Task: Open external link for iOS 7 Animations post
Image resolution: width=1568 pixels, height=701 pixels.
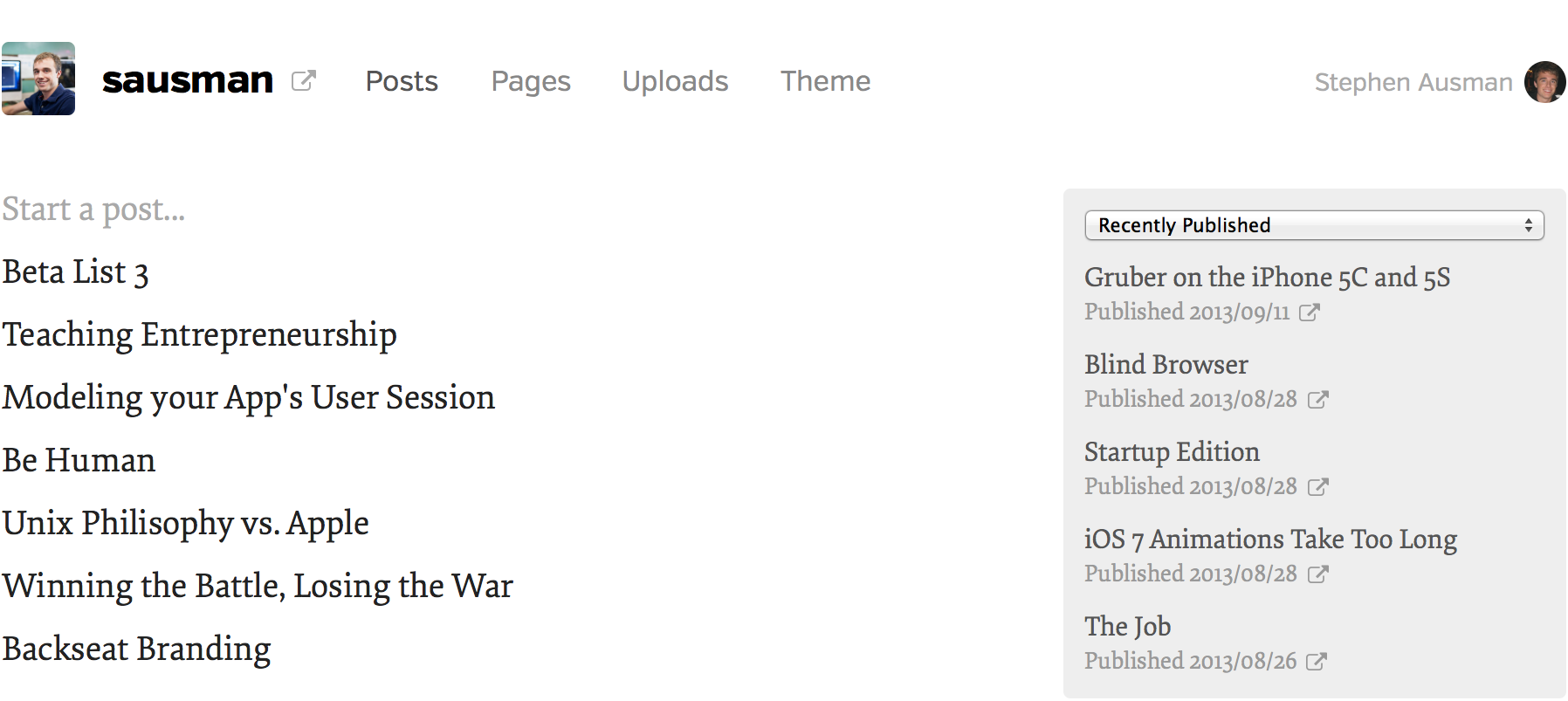Action: [1317, 574]
